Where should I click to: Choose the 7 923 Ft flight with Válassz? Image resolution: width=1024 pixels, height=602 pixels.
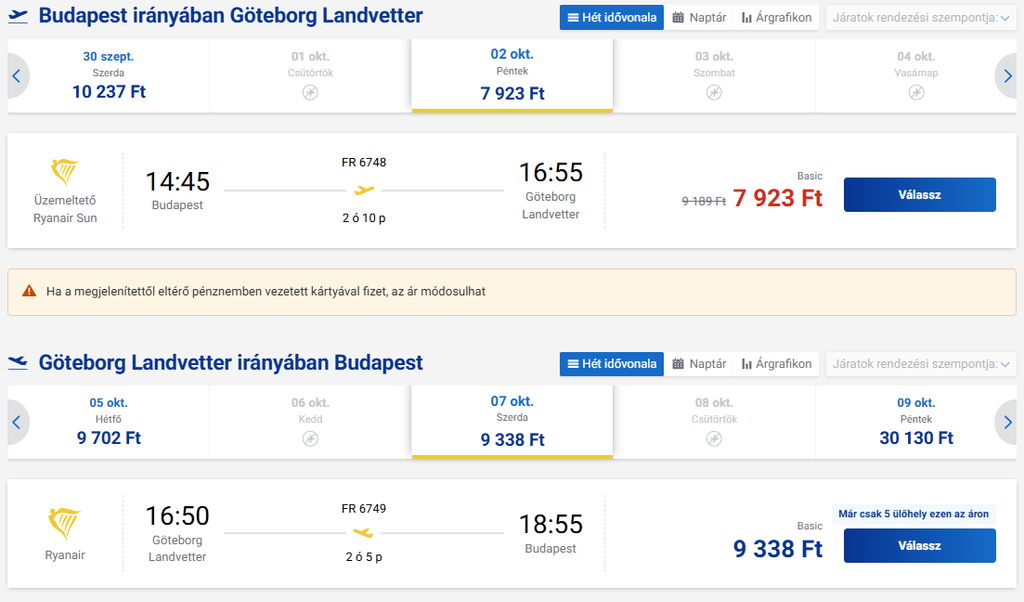(x=920, y=195)
